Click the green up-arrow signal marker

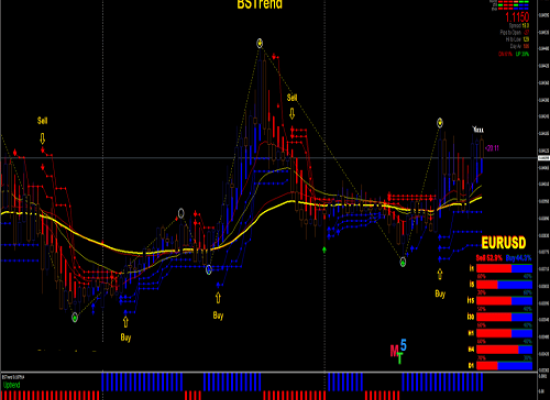[x=324, y=250]
